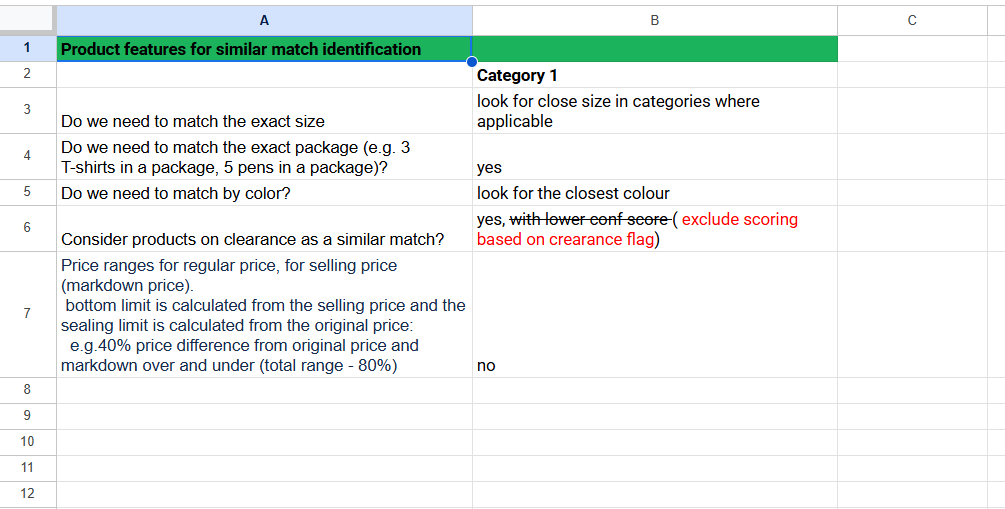1005x509 pixels.
Task: Click row 12 header
Action: click(x=27, y=494)
